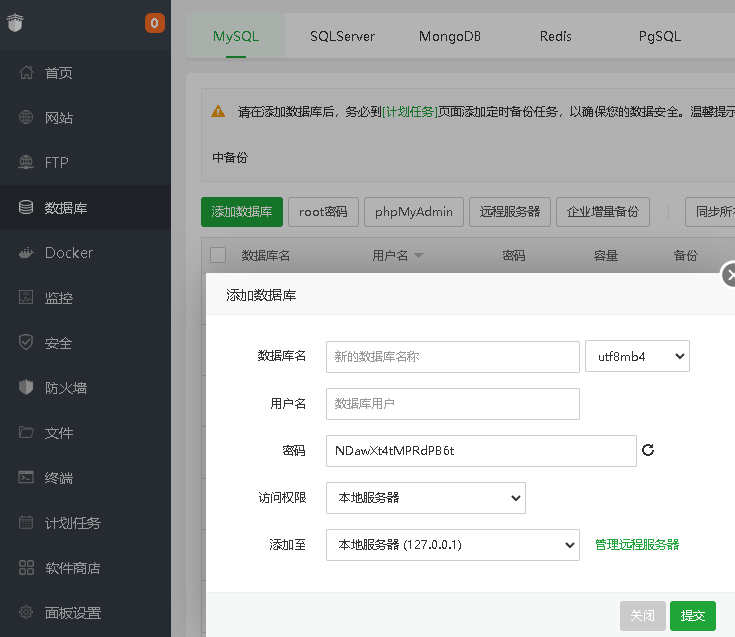Viewport: 735px width, 637px height.
Task: Close the 添加数据库 dialog with X
Action: click(729, 275)
